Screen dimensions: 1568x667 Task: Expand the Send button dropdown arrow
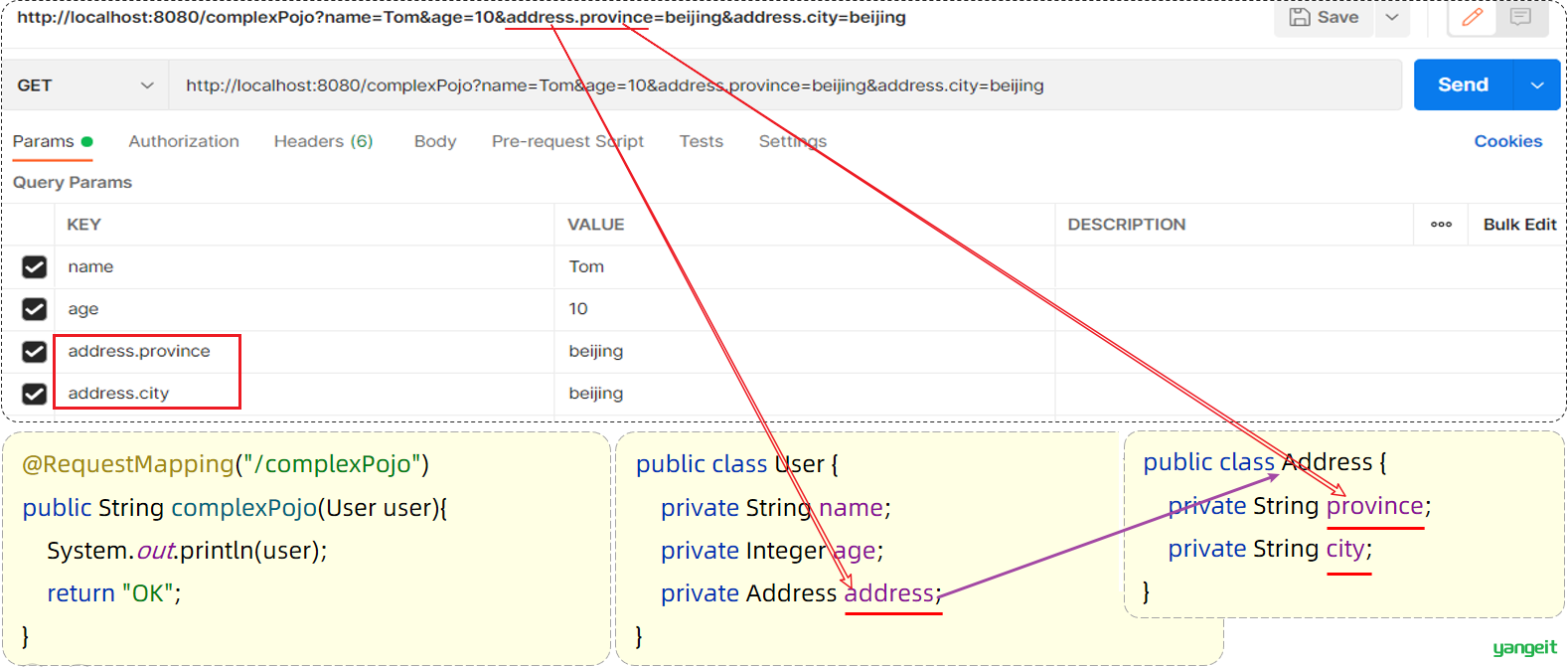[x=1537, y=85]
